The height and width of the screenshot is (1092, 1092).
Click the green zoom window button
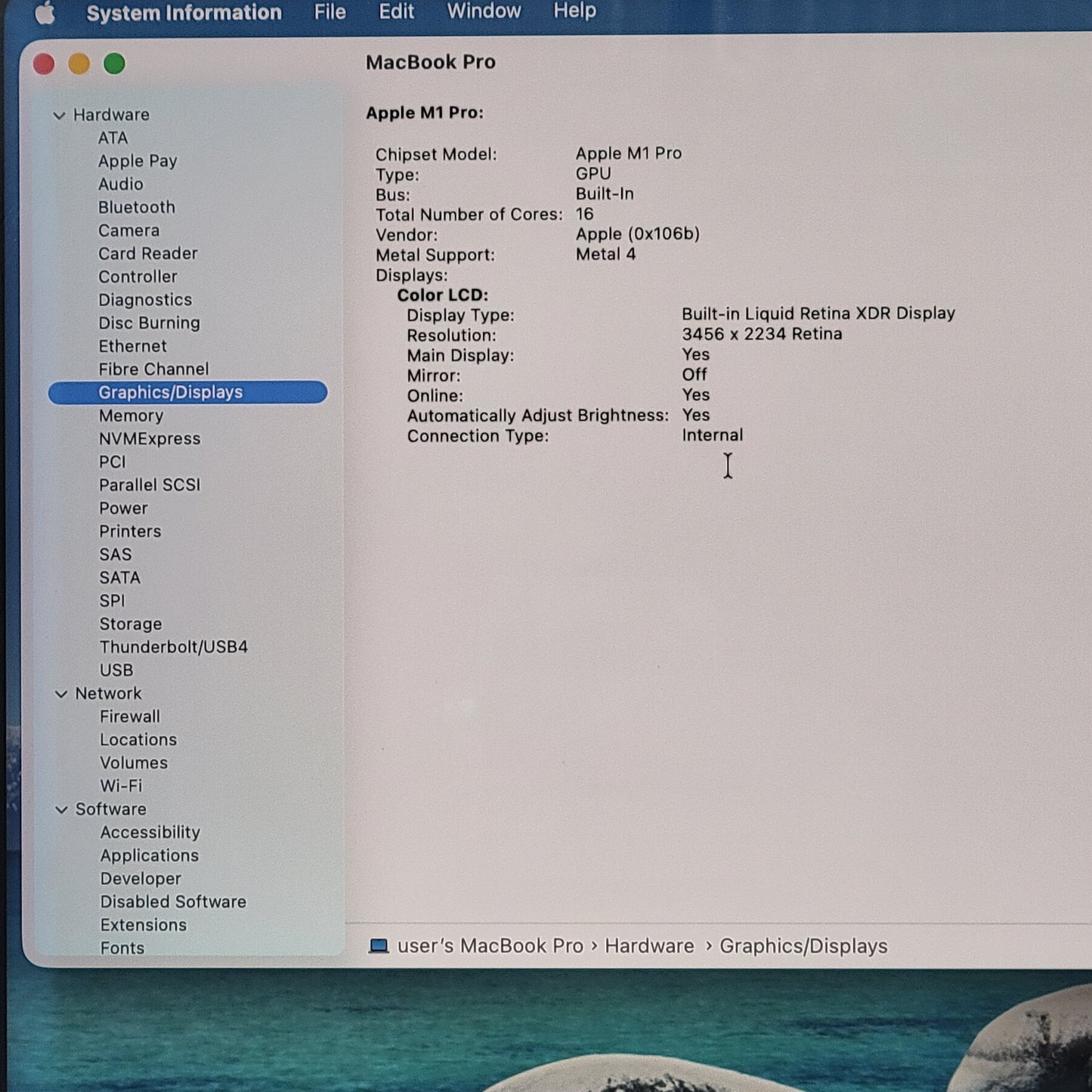click(x=114, y=64)
